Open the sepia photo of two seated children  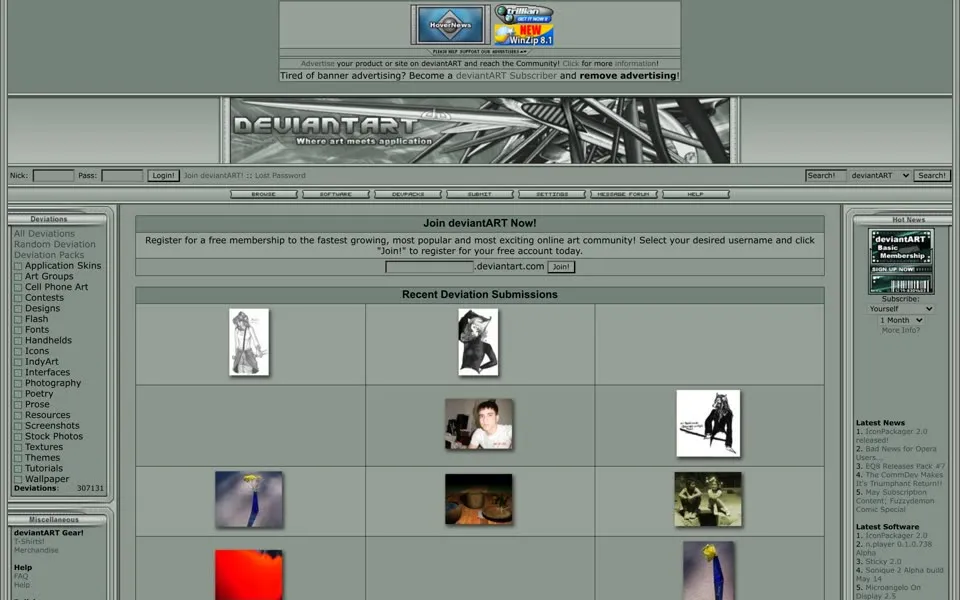(708, 499)
